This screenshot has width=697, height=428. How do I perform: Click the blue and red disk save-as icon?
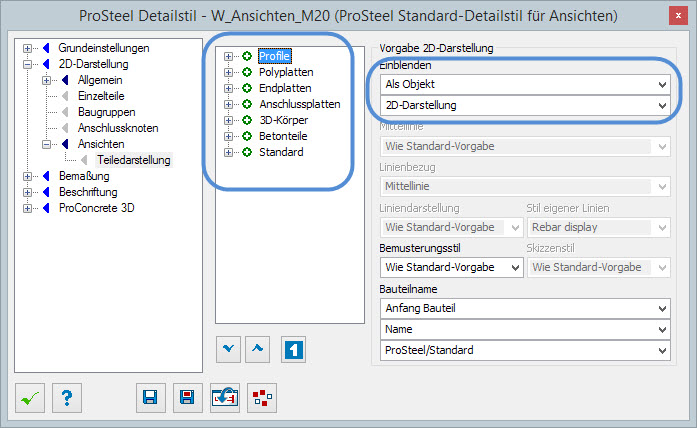[x=188, y=398]
